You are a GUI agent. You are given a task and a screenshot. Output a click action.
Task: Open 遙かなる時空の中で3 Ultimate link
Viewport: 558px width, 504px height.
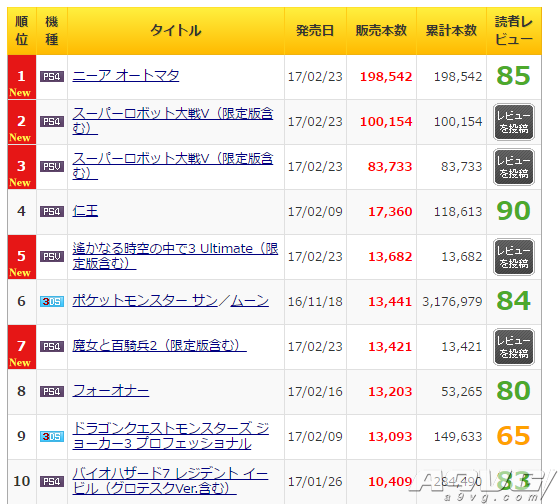(175, 256)
